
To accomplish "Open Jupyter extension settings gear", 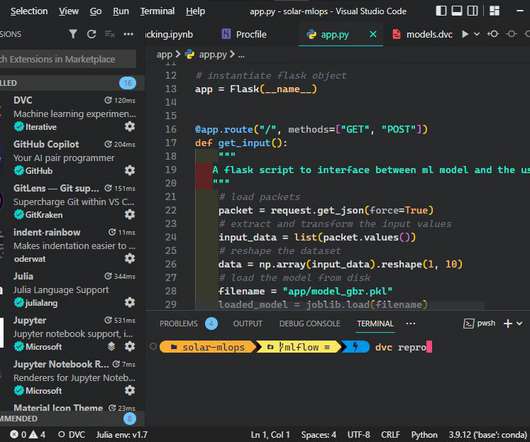I will tap(130, 346).
